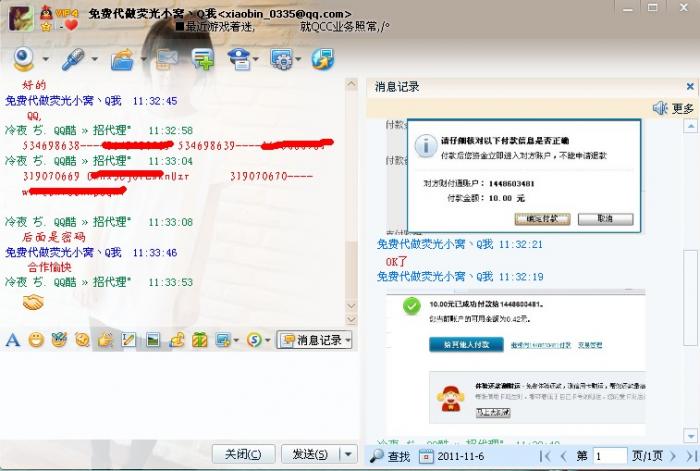This screenshot has height=471, width=700.
Task: Expand screenshot options arrow
Action: [236, 341]
